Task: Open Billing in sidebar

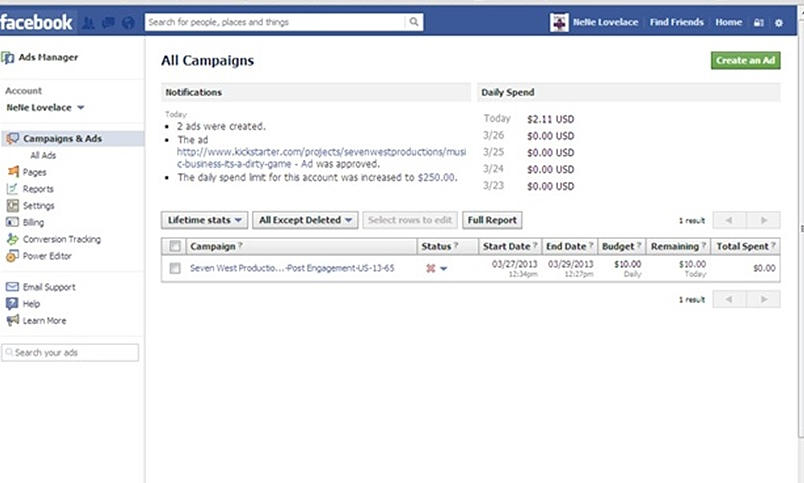Action: (x=33, y=223)
